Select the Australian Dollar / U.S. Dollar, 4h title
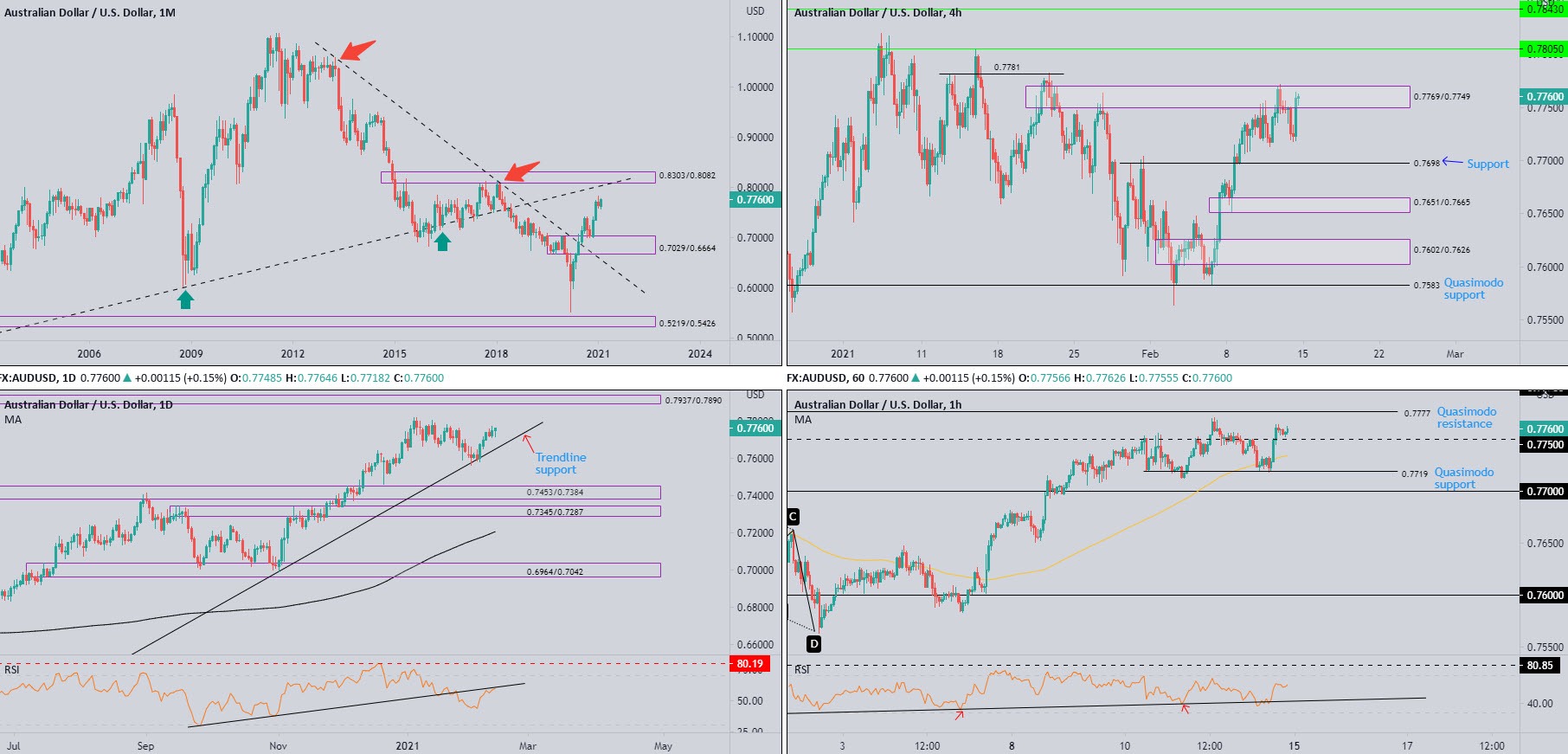This screenshot has height=754, width=1568. (877, 13)
